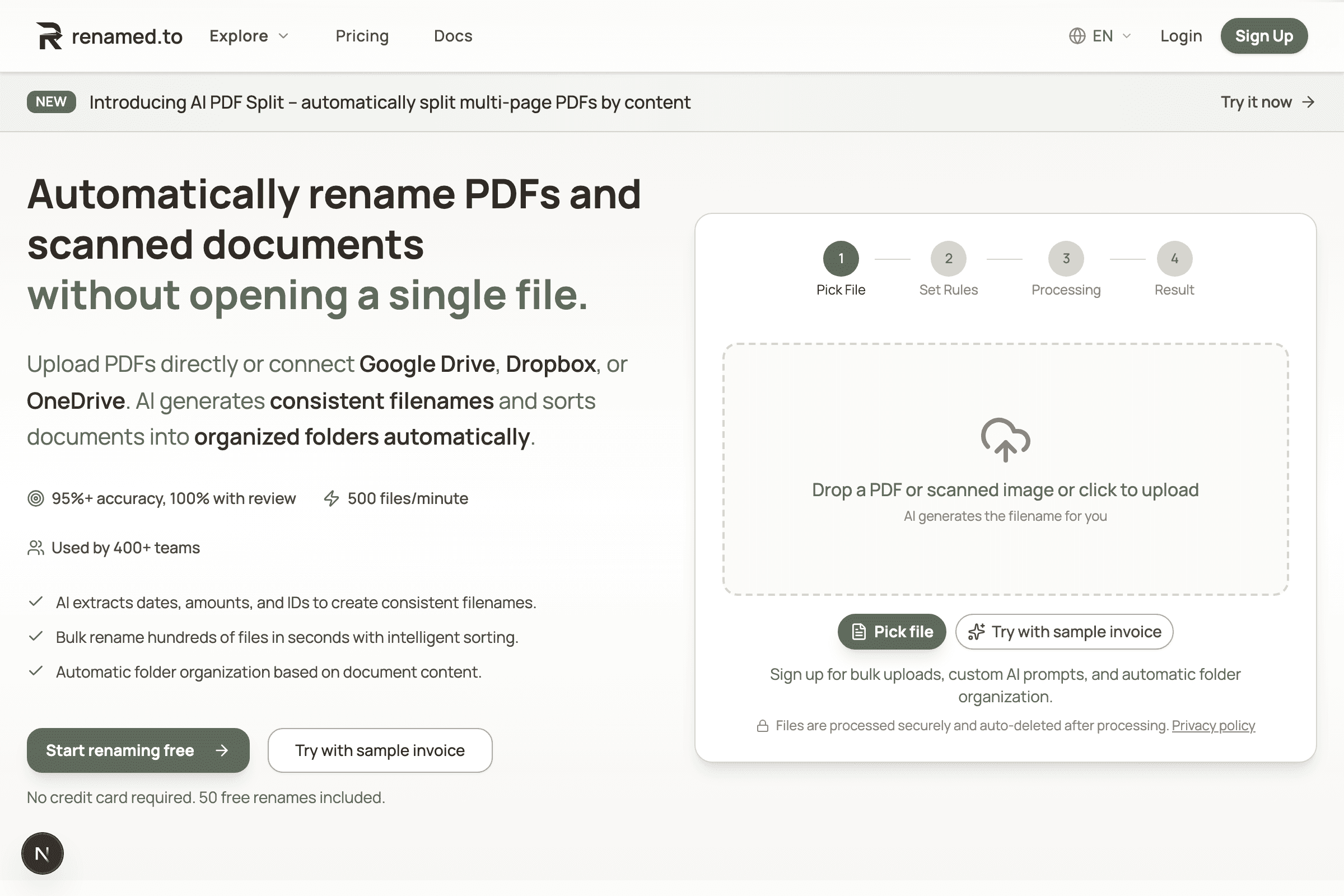Screen dimensions: 1344x896
Task: Expand the Explore menu
Action: [x=240, y=35]
